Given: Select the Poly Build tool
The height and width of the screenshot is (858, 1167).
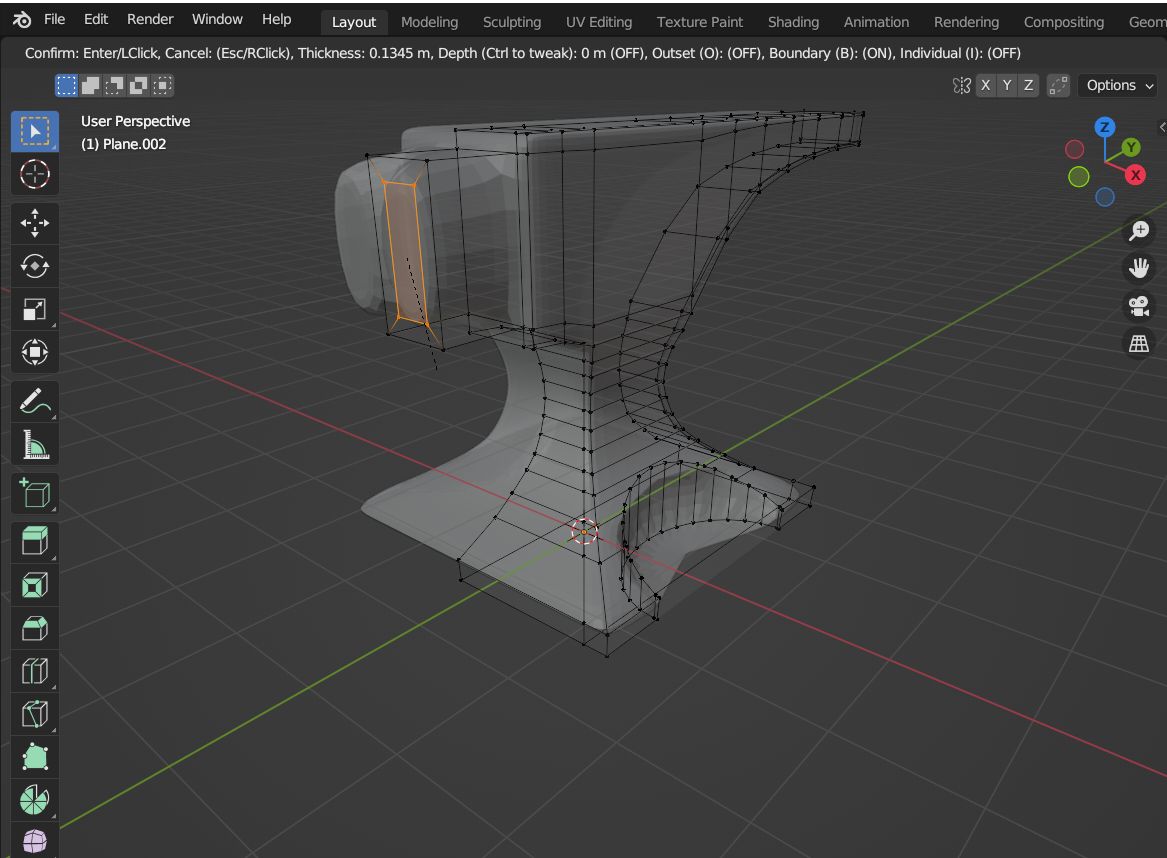Looking at the screenshot, I should 35,758.
